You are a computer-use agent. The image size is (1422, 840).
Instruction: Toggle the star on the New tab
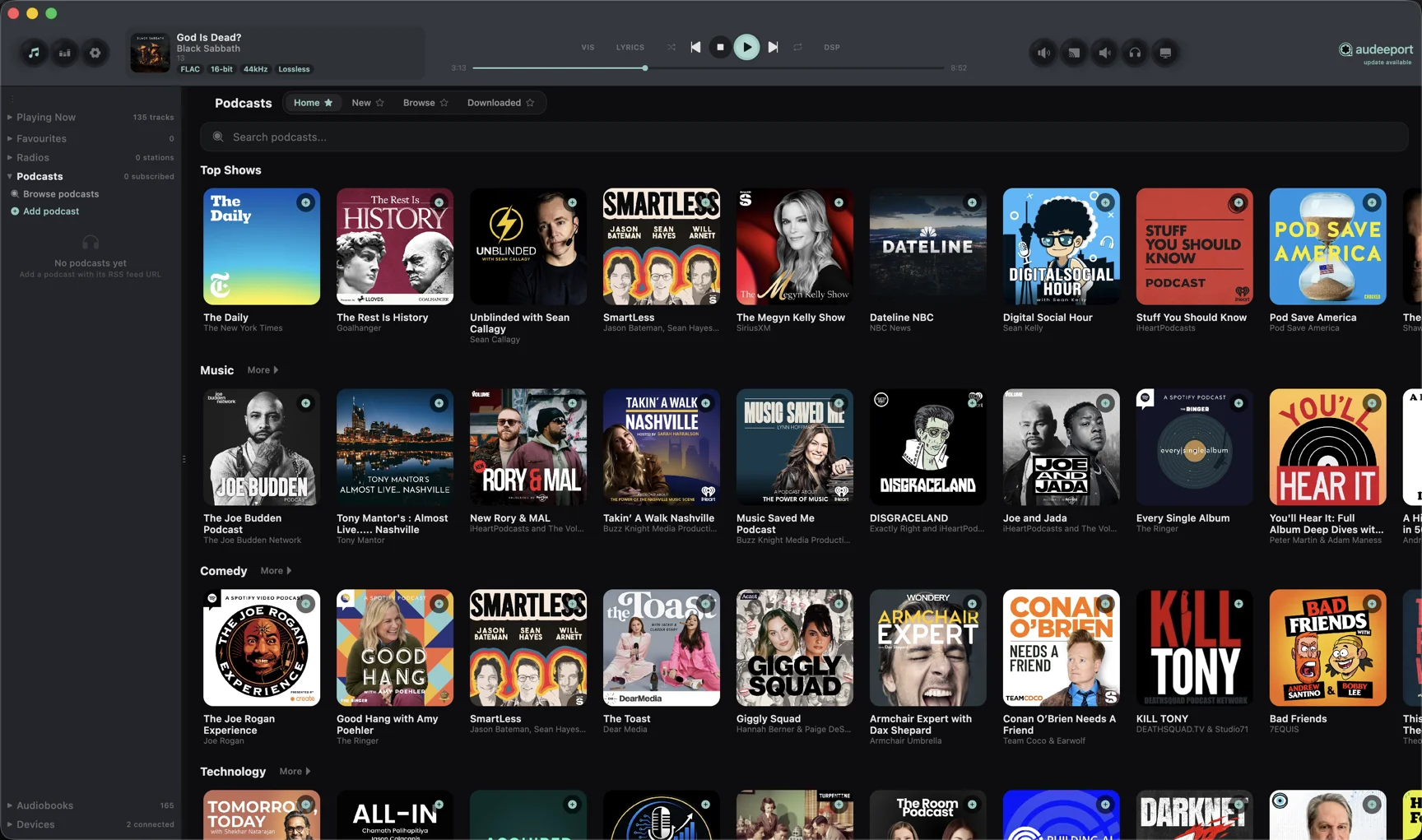(x=379, y=103)
